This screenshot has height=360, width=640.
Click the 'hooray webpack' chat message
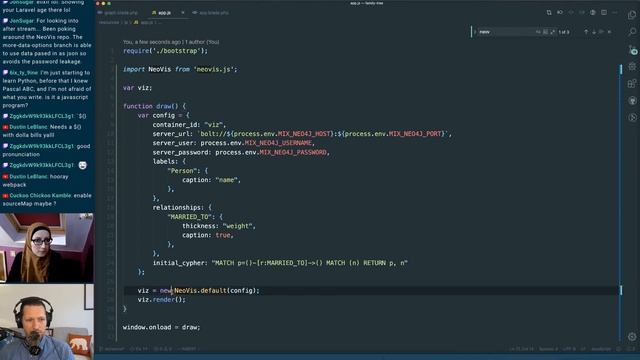pyautogui.click(x=36, y=181)
